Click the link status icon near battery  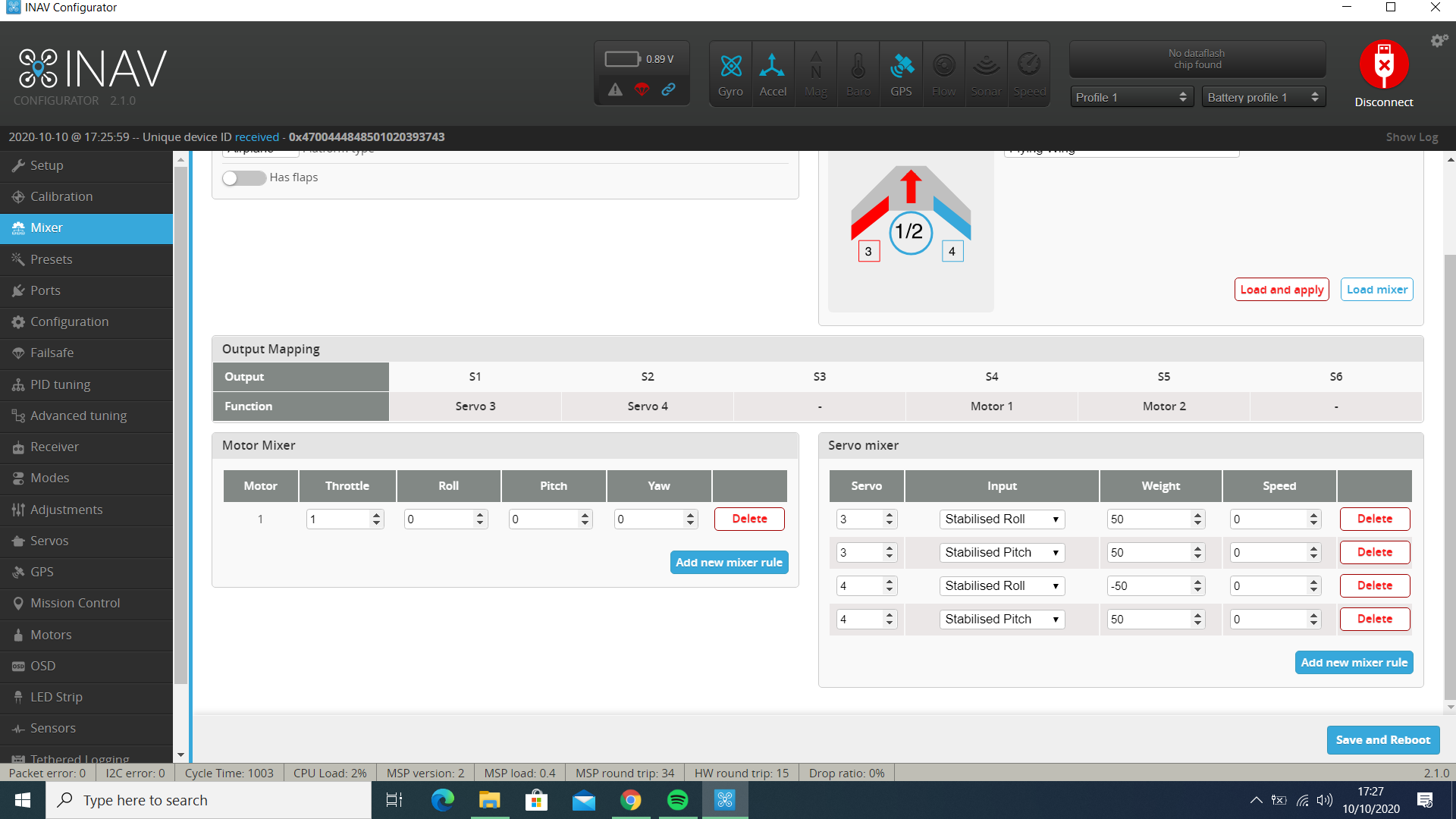click(668, 89)
